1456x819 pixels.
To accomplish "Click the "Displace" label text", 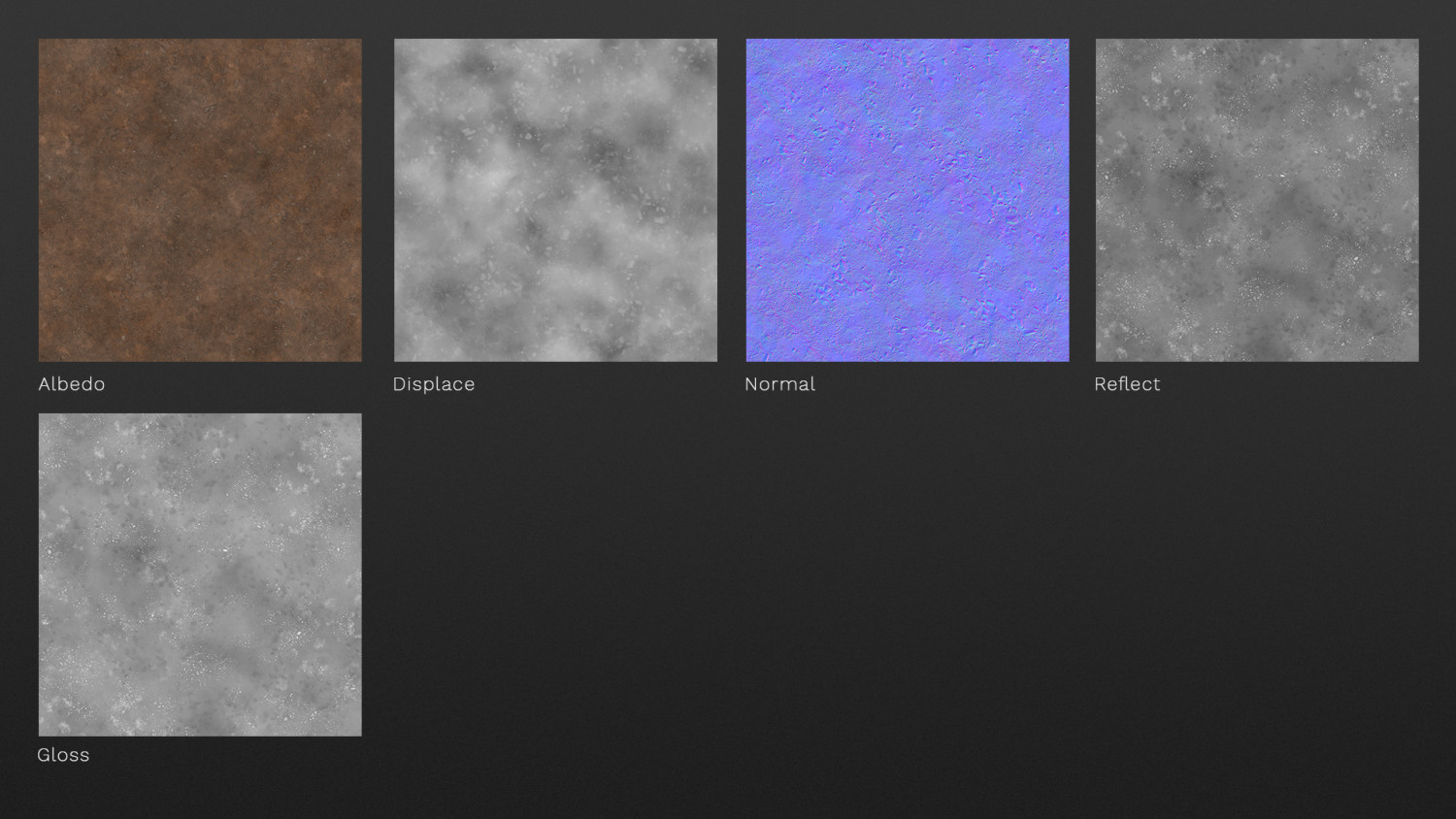I will (434, 384).
